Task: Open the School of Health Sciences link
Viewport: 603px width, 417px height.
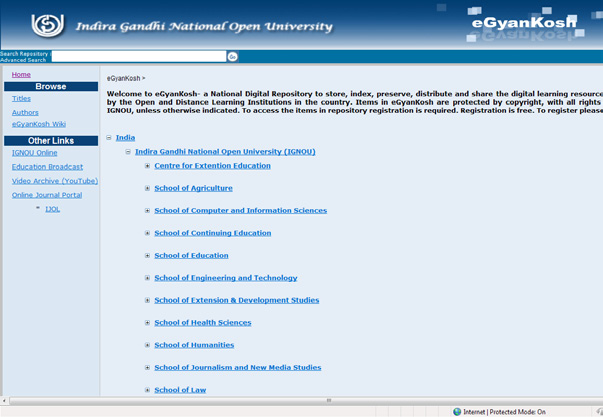Action: pos(203,323)
